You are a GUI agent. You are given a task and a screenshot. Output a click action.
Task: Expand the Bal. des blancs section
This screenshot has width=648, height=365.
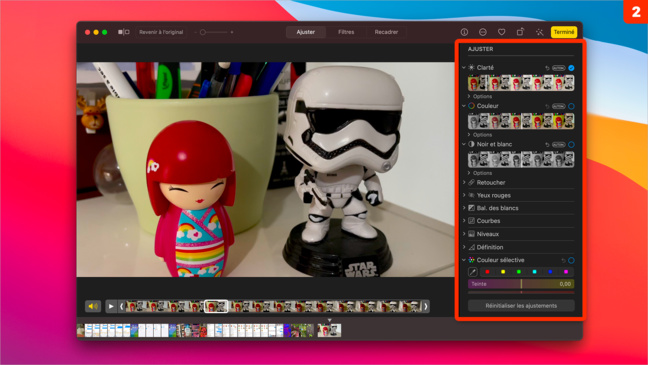(x=464, y=208)
